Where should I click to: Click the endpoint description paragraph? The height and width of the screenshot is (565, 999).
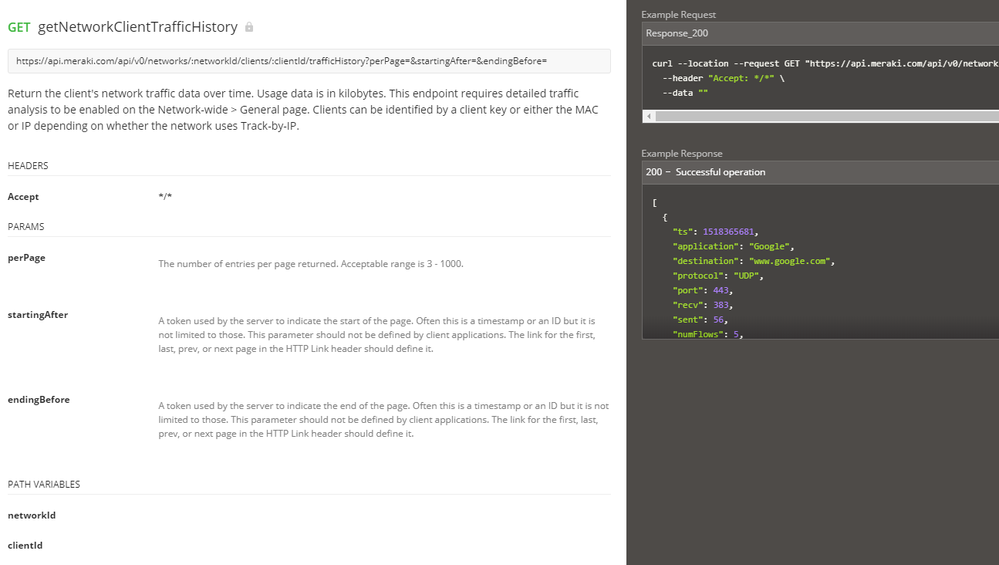303,110
